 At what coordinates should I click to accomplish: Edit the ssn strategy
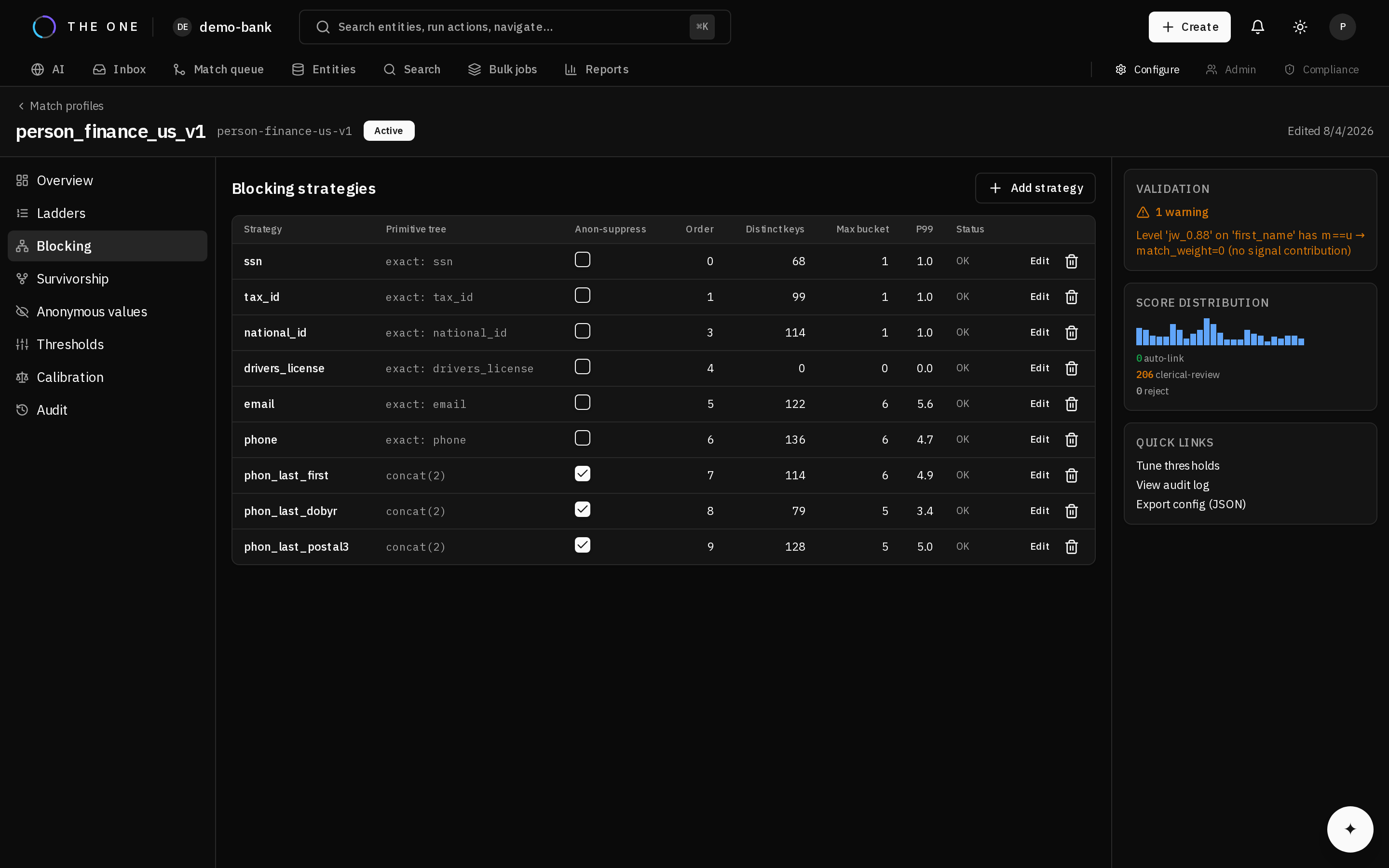coord(1039,261)
